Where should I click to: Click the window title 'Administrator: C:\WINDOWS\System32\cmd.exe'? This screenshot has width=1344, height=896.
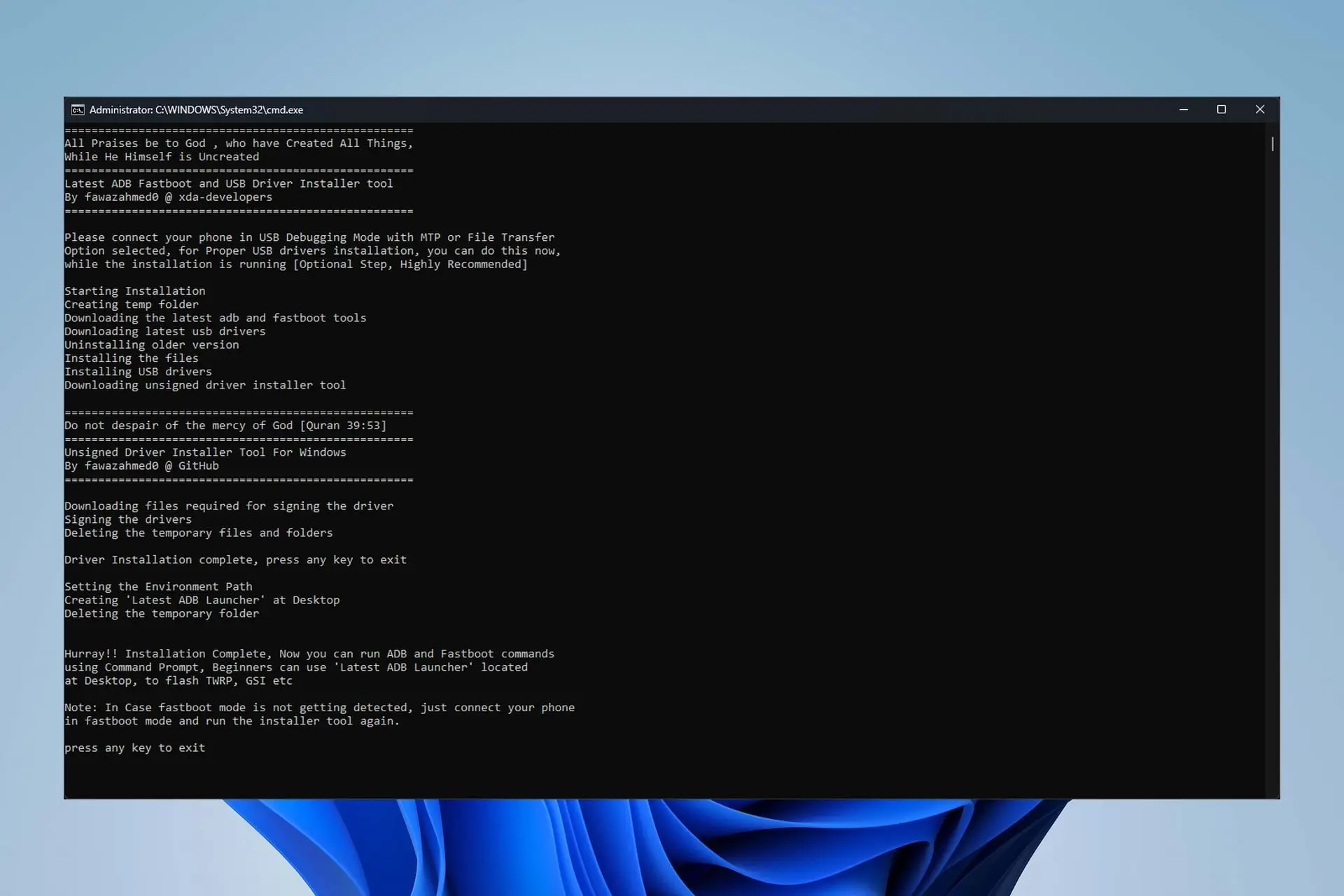pyautogui.click(x=196, y=110)
